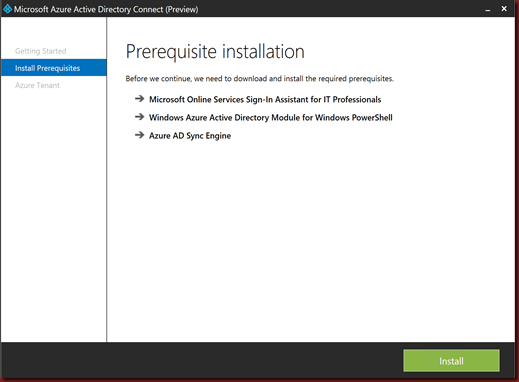Select the Azure Tenant step

[37, 85]
